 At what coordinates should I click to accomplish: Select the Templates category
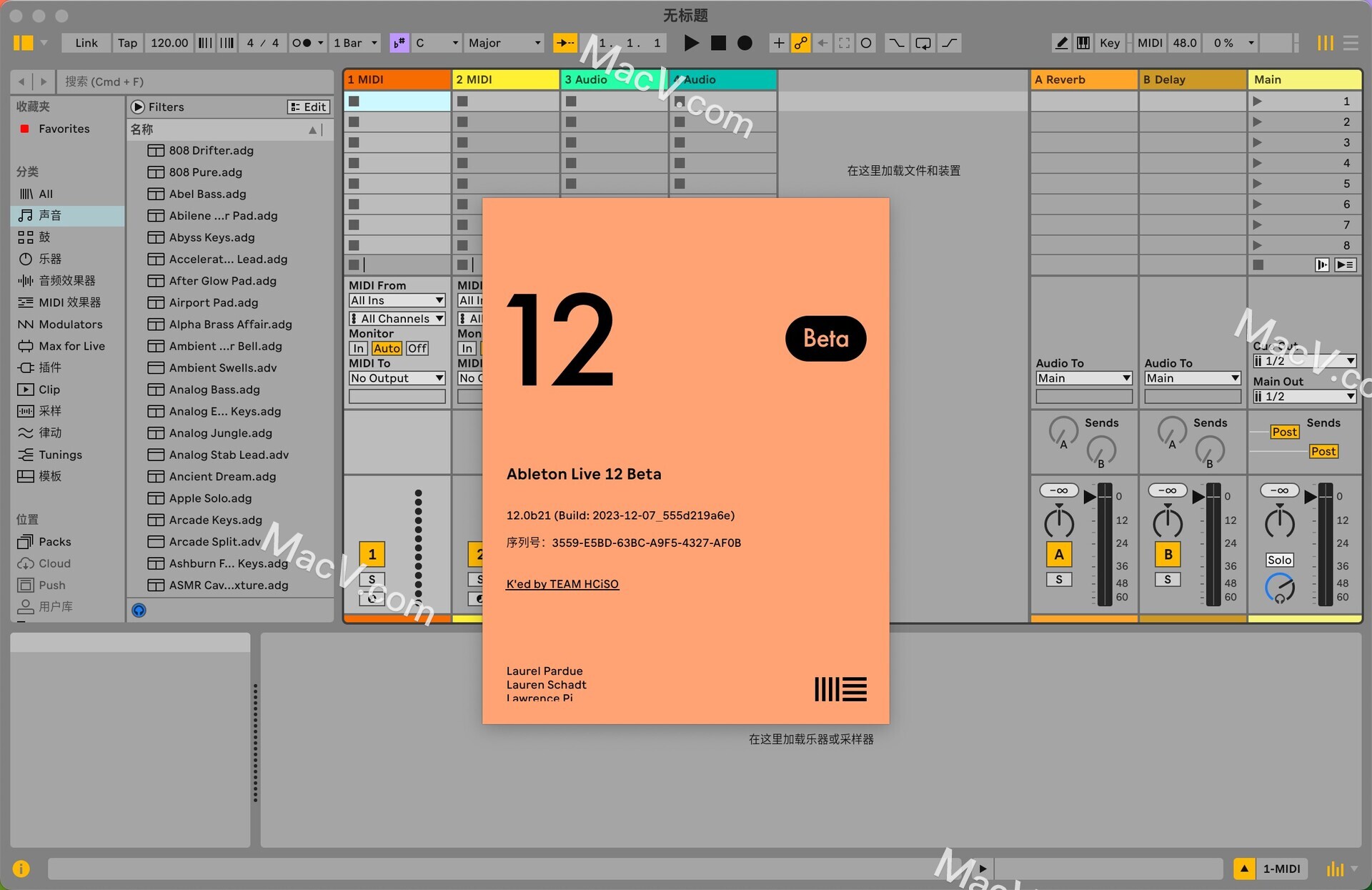[68, 476]
